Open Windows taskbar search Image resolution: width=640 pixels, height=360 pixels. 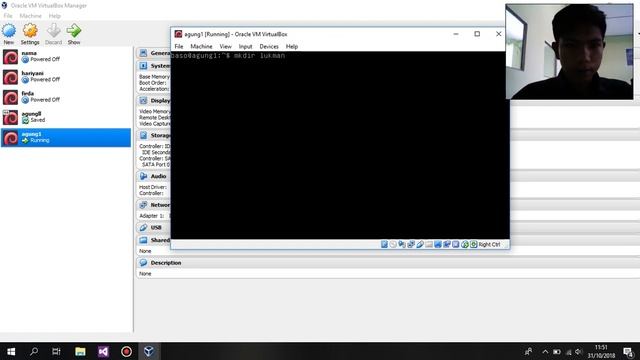(34, 351)
